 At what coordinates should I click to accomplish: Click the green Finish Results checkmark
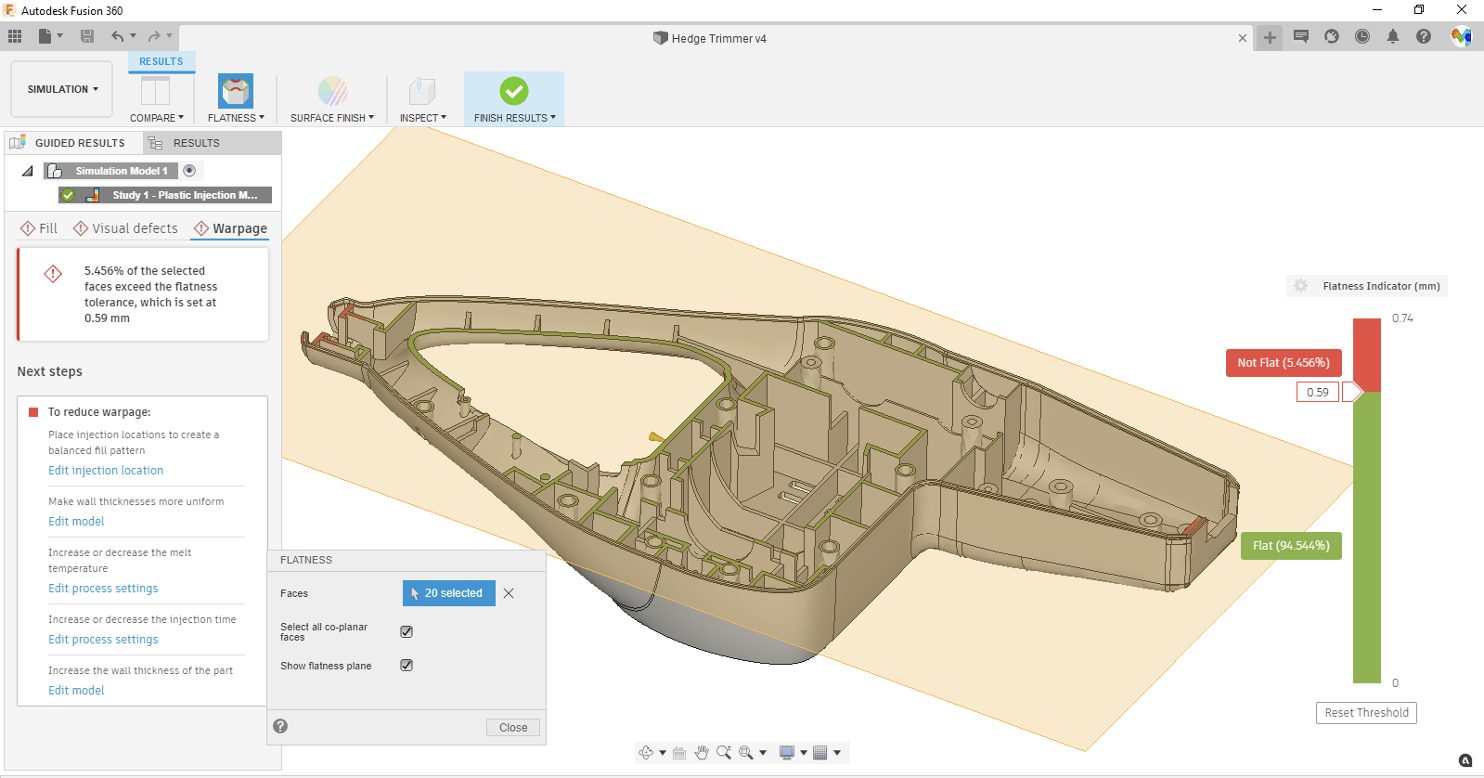tap(513, 92)
